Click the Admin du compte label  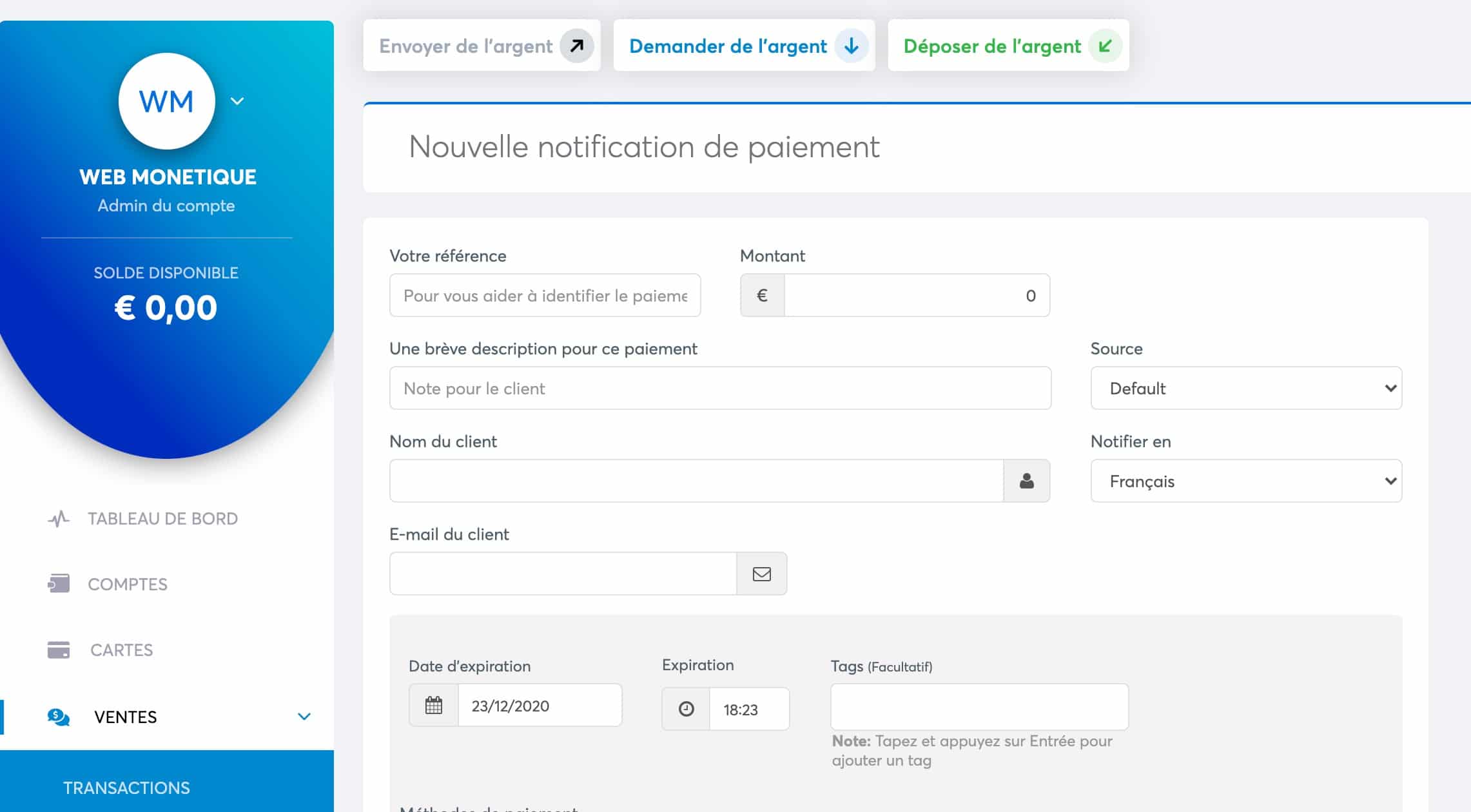166,206
